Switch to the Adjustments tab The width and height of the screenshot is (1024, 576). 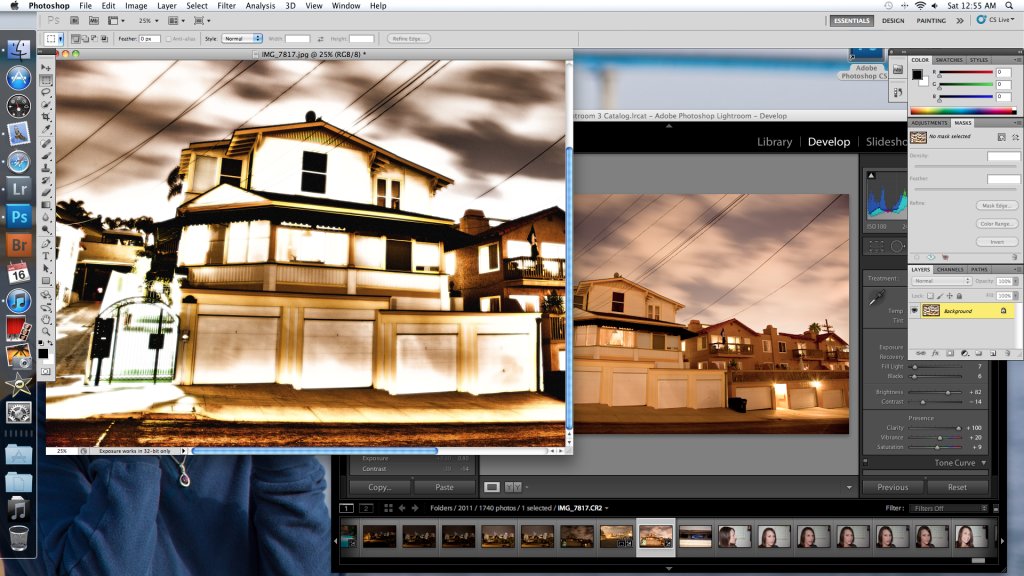[929, 123]
